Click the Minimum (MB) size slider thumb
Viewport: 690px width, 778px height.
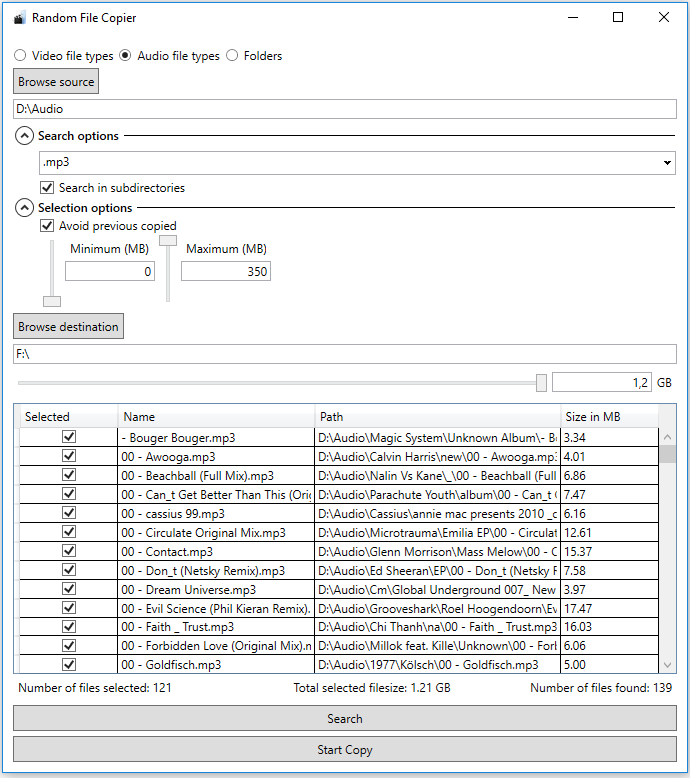coord(52,301)
